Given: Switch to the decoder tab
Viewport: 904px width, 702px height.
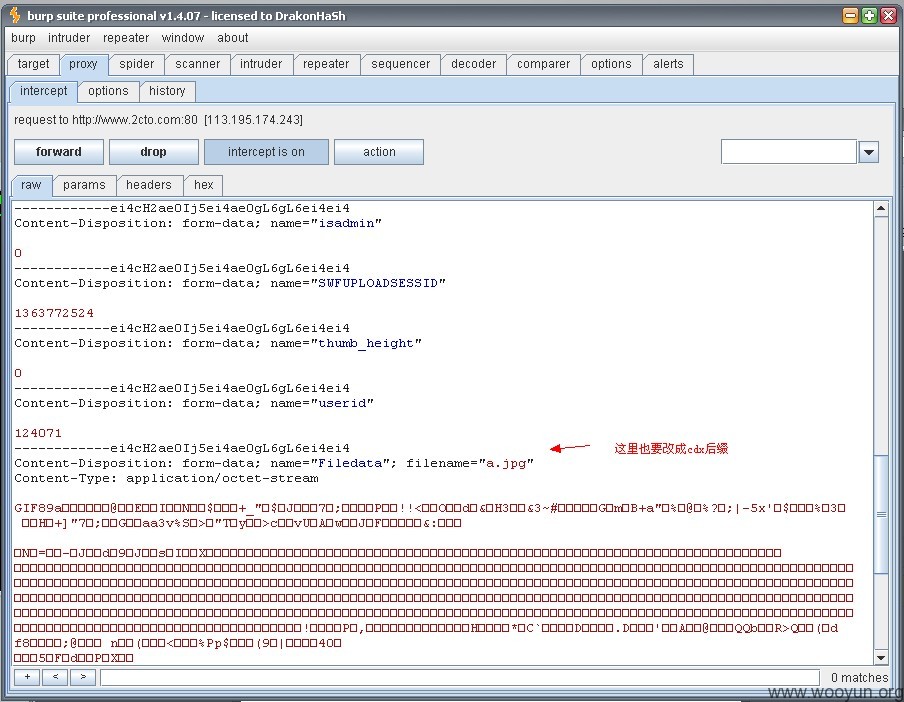Looking at the screenshot, I should (x=473, y=64).
